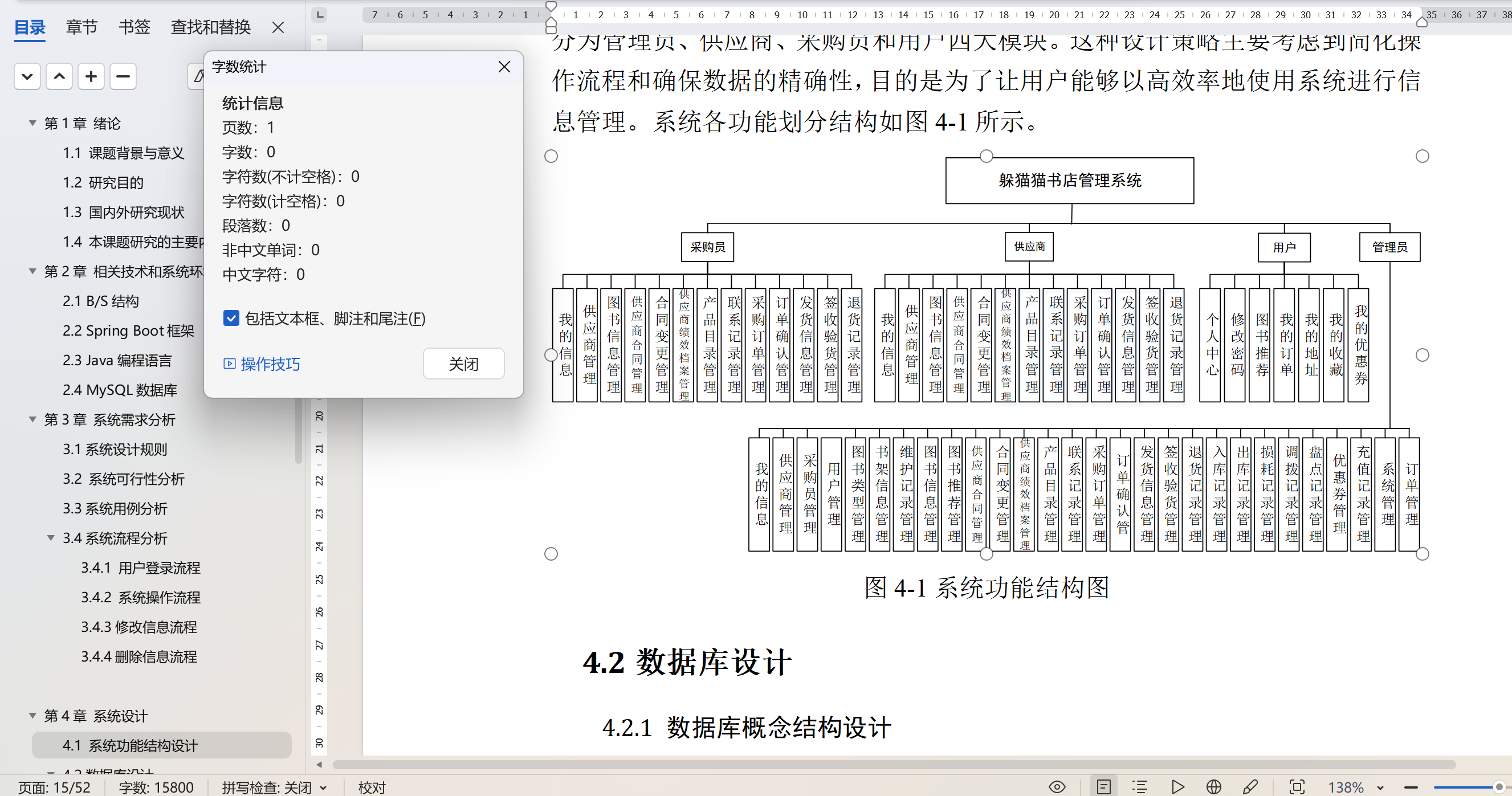
Task: Click the reading mode play icon
Action: pyautogui.click(x=1177, y=787)
